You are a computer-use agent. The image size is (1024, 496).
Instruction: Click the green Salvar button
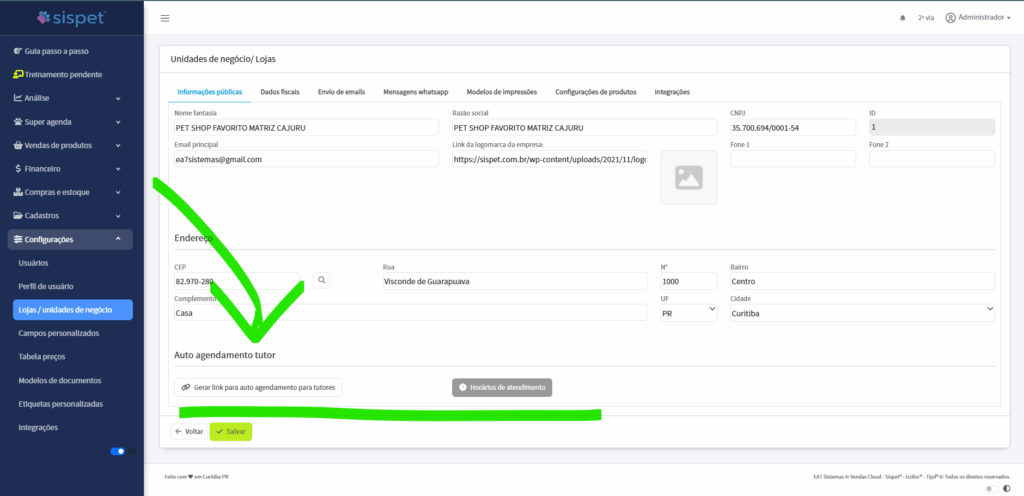point(231,431)
